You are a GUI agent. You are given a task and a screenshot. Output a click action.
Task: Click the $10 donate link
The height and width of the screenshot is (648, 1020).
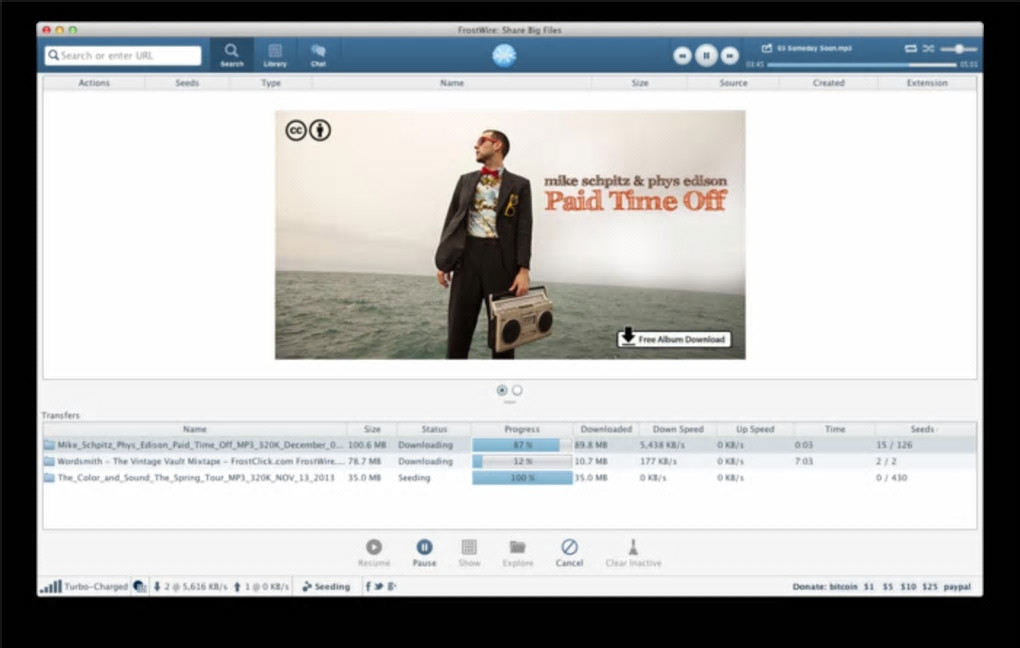tap(908, 586)
